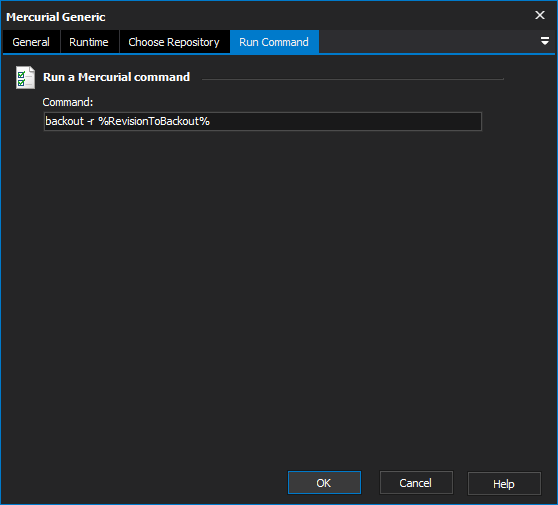Screen dimensions: 558x505
Task: Select the Choose Repository tab
Action: 174,42
